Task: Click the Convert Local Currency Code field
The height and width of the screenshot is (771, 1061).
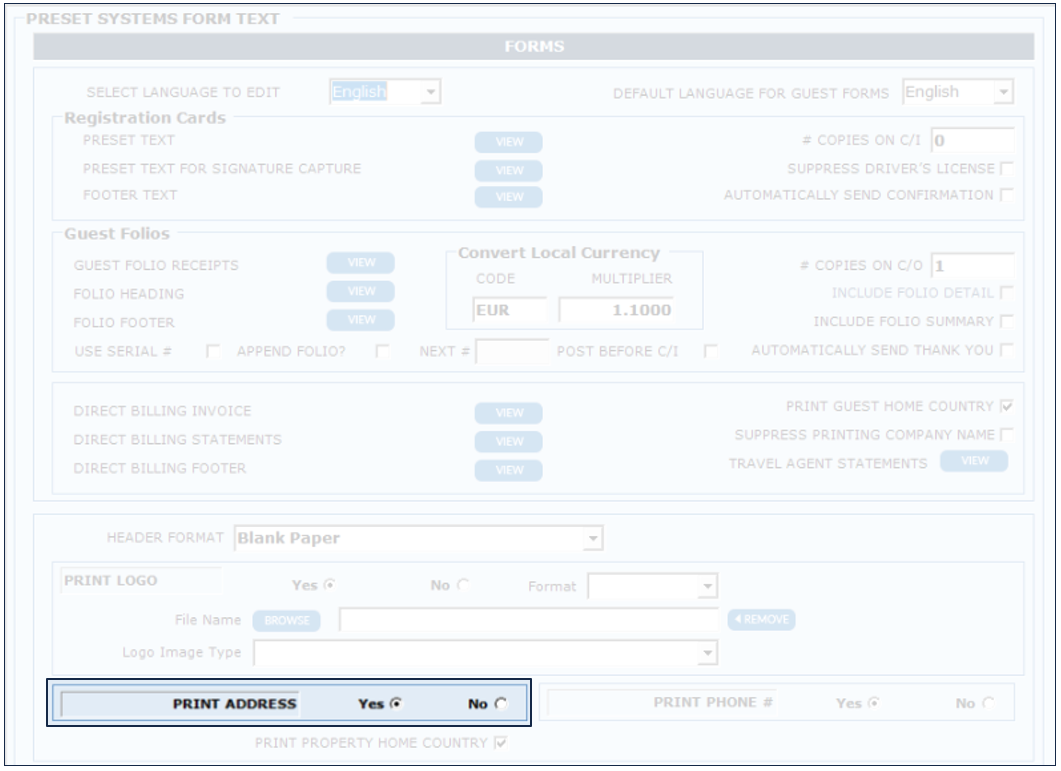Action: coord(511,310)
